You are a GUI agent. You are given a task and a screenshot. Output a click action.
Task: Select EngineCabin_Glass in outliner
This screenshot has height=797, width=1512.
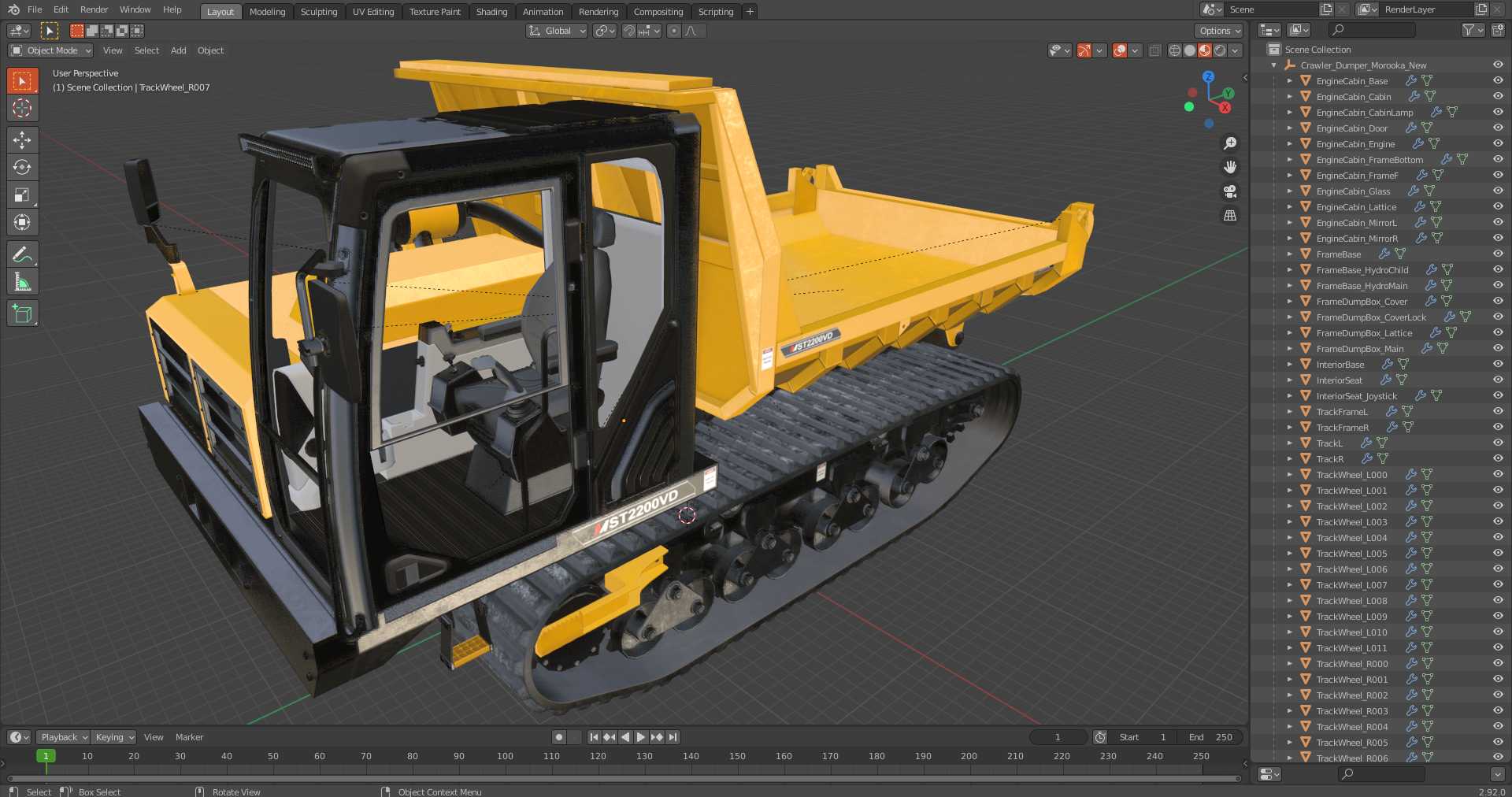[x=1353, y=191]
